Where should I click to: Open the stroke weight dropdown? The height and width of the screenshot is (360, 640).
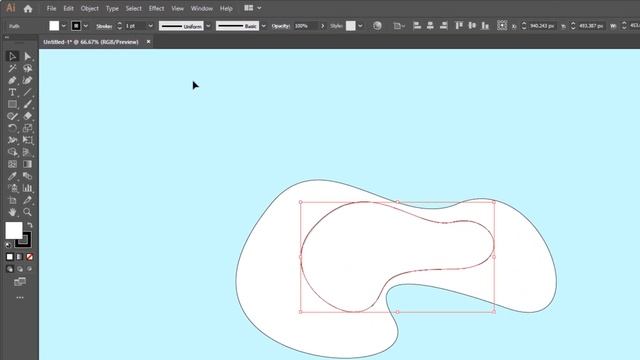point(150,26)
